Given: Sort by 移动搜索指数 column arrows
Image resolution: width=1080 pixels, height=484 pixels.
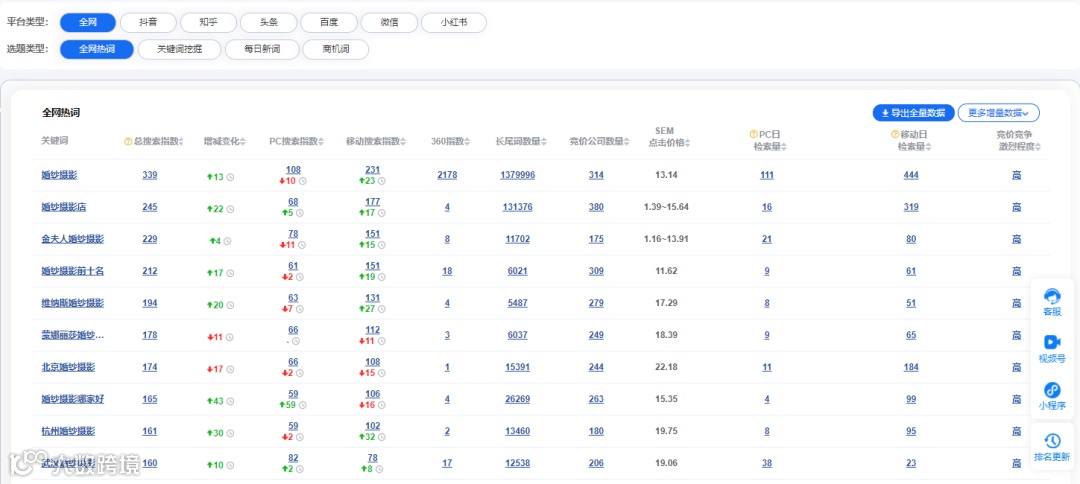Looking at the screenshot, I should [x=403, y=142].
